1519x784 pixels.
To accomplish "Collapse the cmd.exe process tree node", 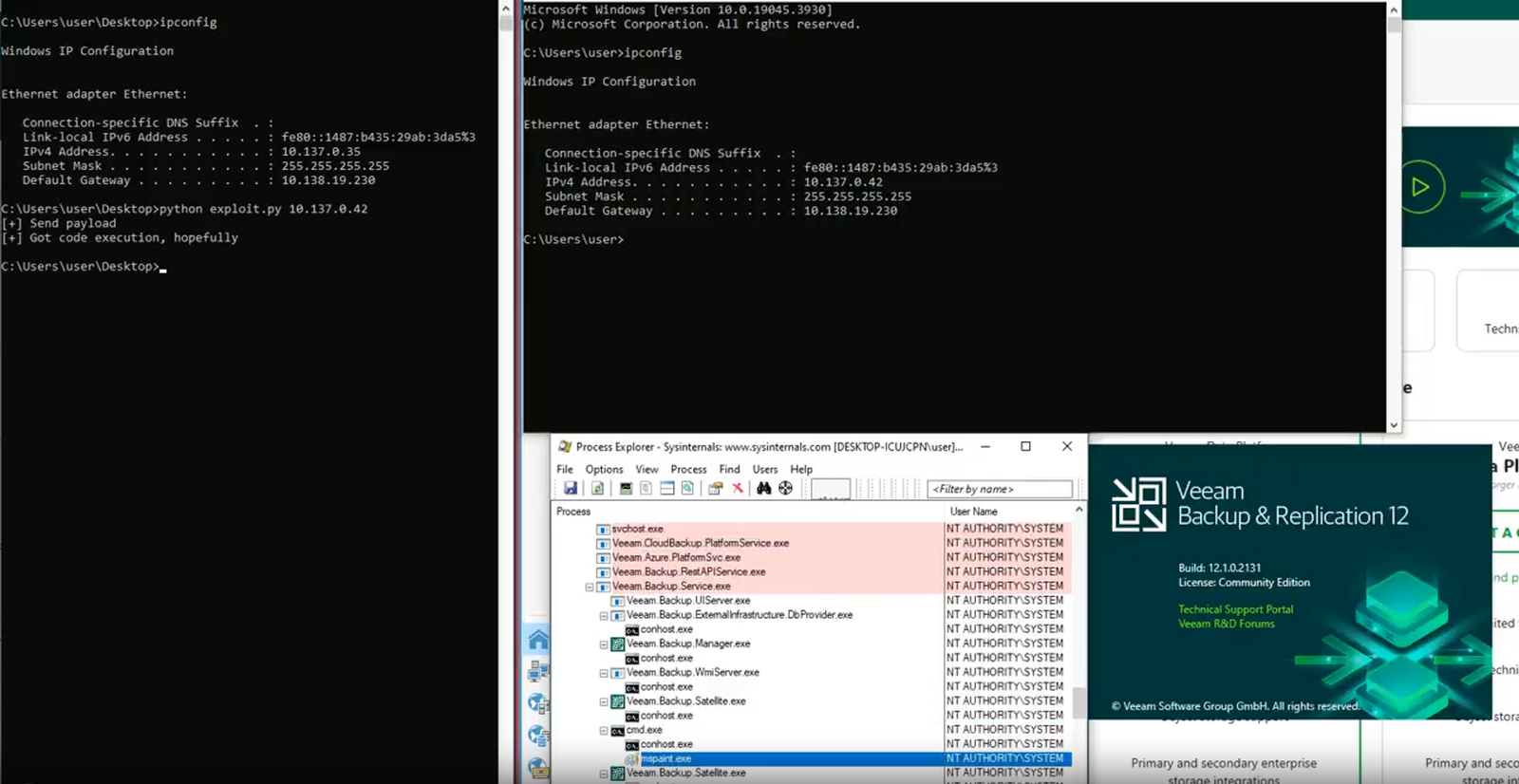I will click(604, 731).
